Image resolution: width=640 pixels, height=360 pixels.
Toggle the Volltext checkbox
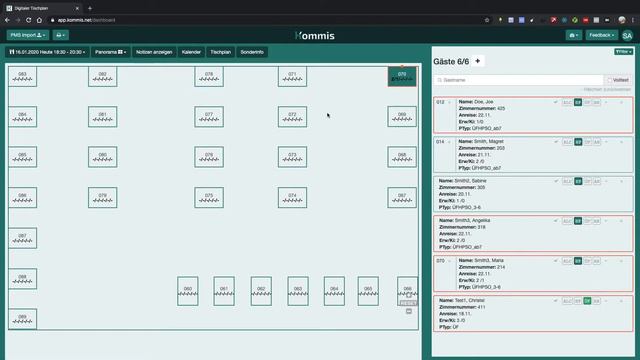pyautogui.click(x=610, y=80)
